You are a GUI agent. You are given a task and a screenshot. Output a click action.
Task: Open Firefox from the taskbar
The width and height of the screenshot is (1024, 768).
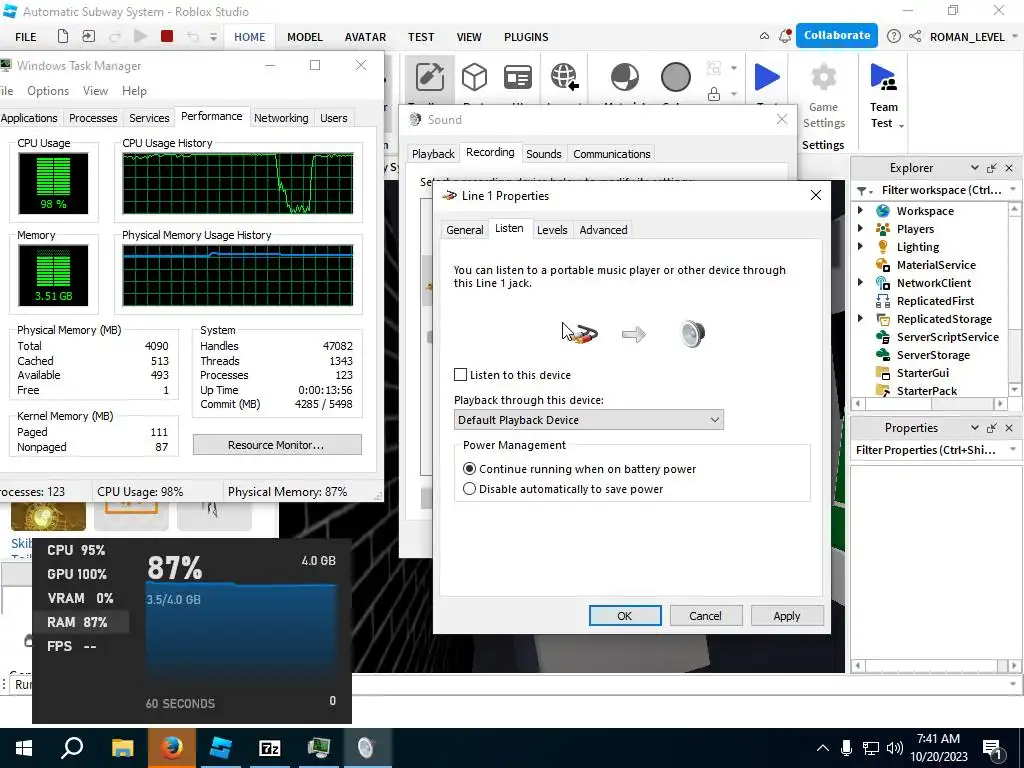[172, 748]
